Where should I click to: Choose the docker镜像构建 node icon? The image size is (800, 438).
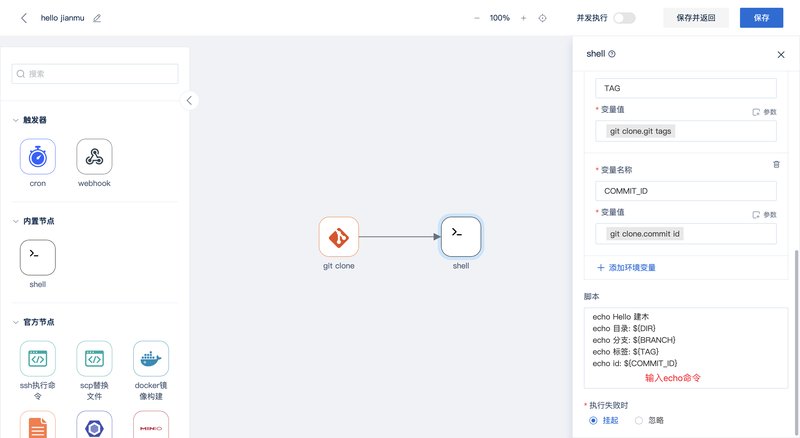click(x=151, y=359)
